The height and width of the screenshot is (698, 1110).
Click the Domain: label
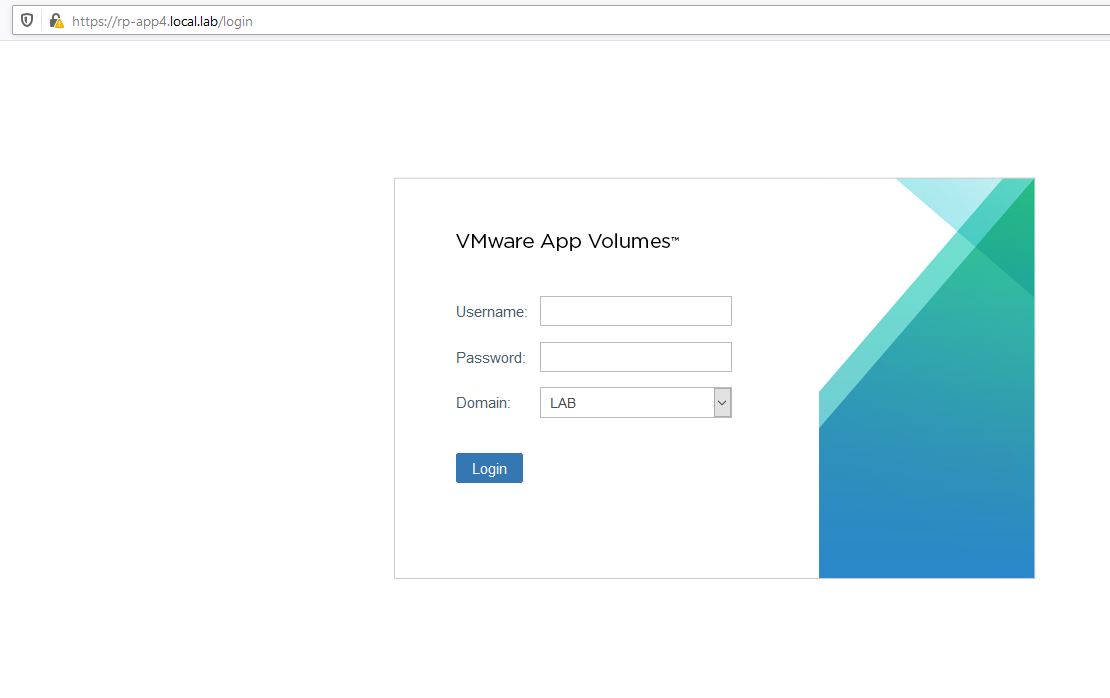483,403
